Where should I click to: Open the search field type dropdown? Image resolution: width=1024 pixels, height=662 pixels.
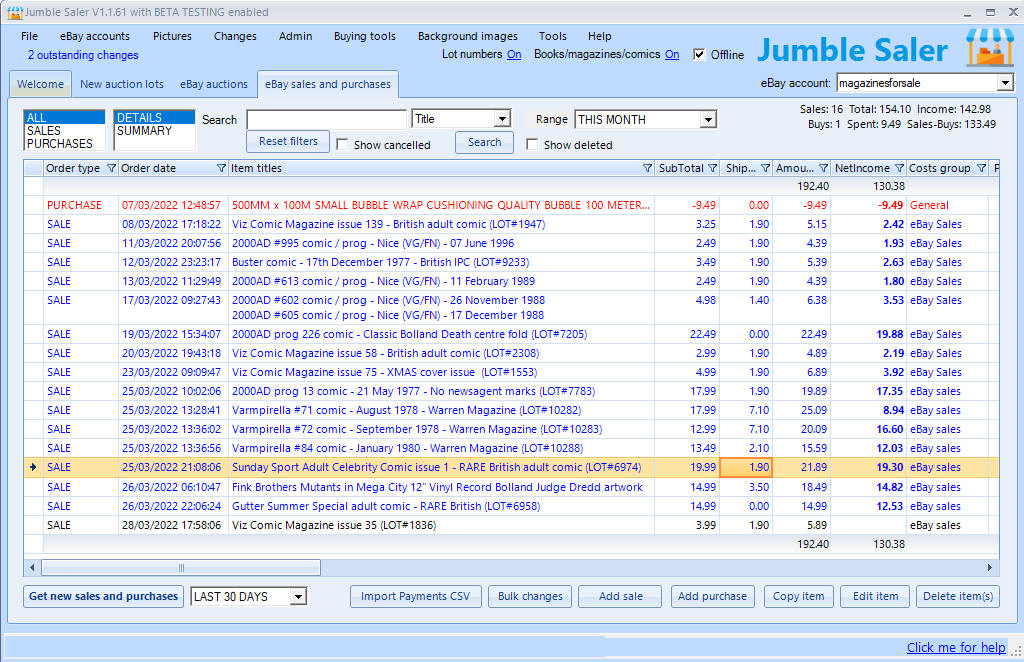502,119
